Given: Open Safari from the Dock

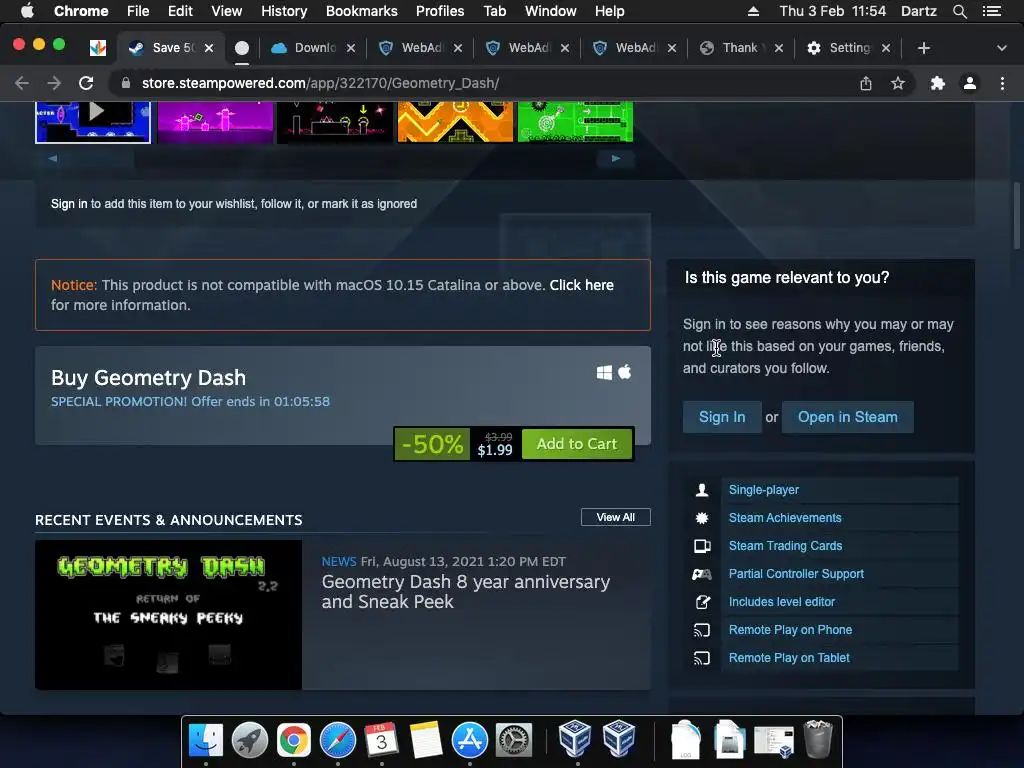Looking at the screenshot, I should [x=338, y=740].
